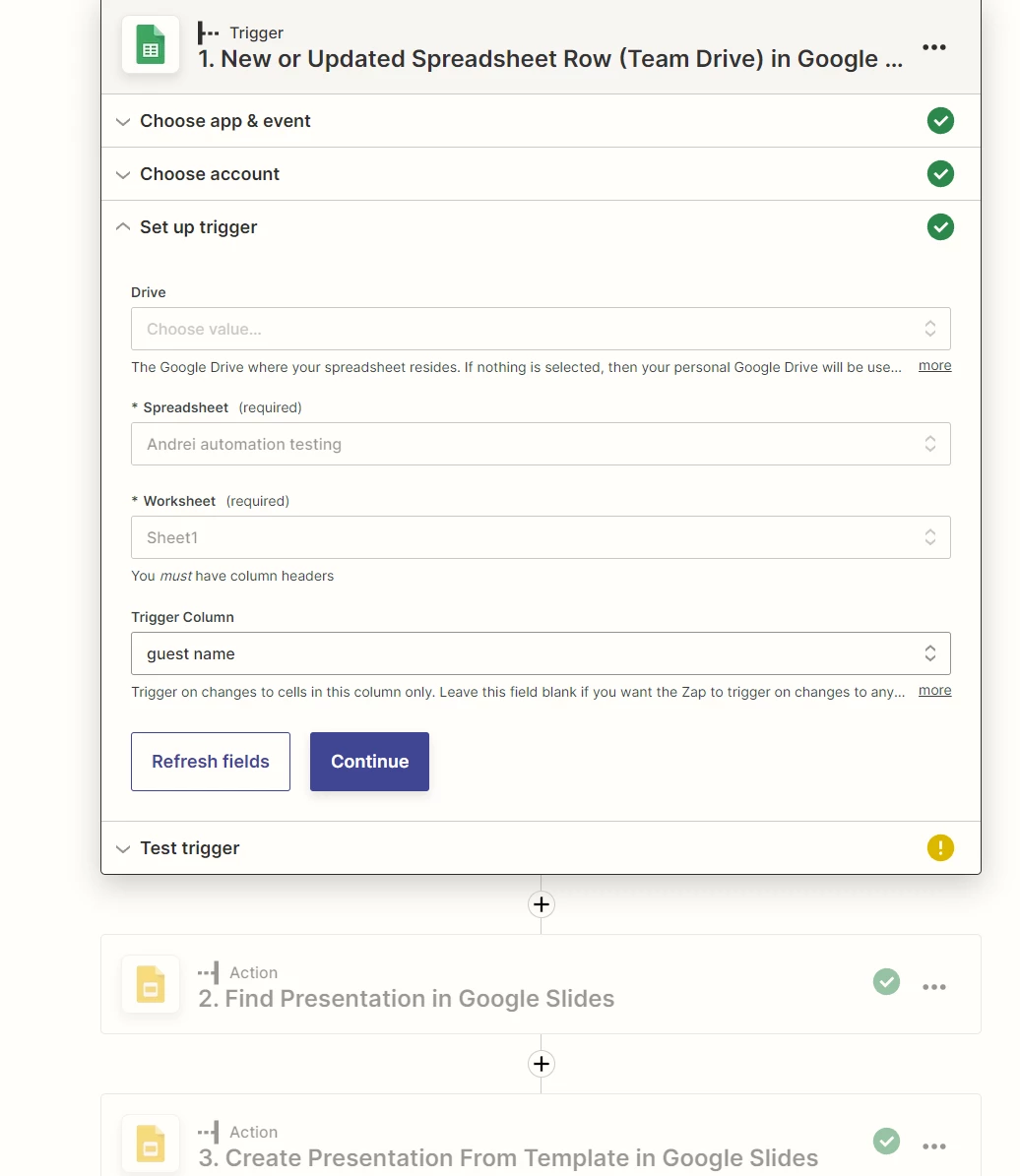Open the three-dot menu on the trigger step
The image size is (1020, 1176).
933,45
